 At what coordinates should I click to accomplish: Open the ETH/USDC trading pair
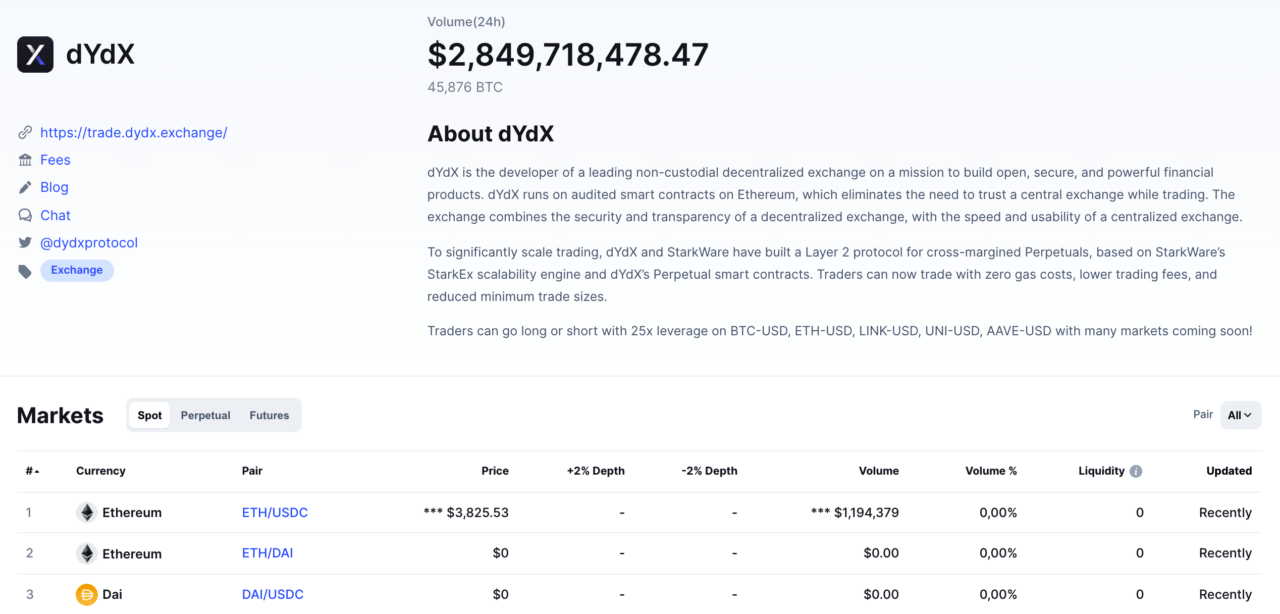coord(274,512)
